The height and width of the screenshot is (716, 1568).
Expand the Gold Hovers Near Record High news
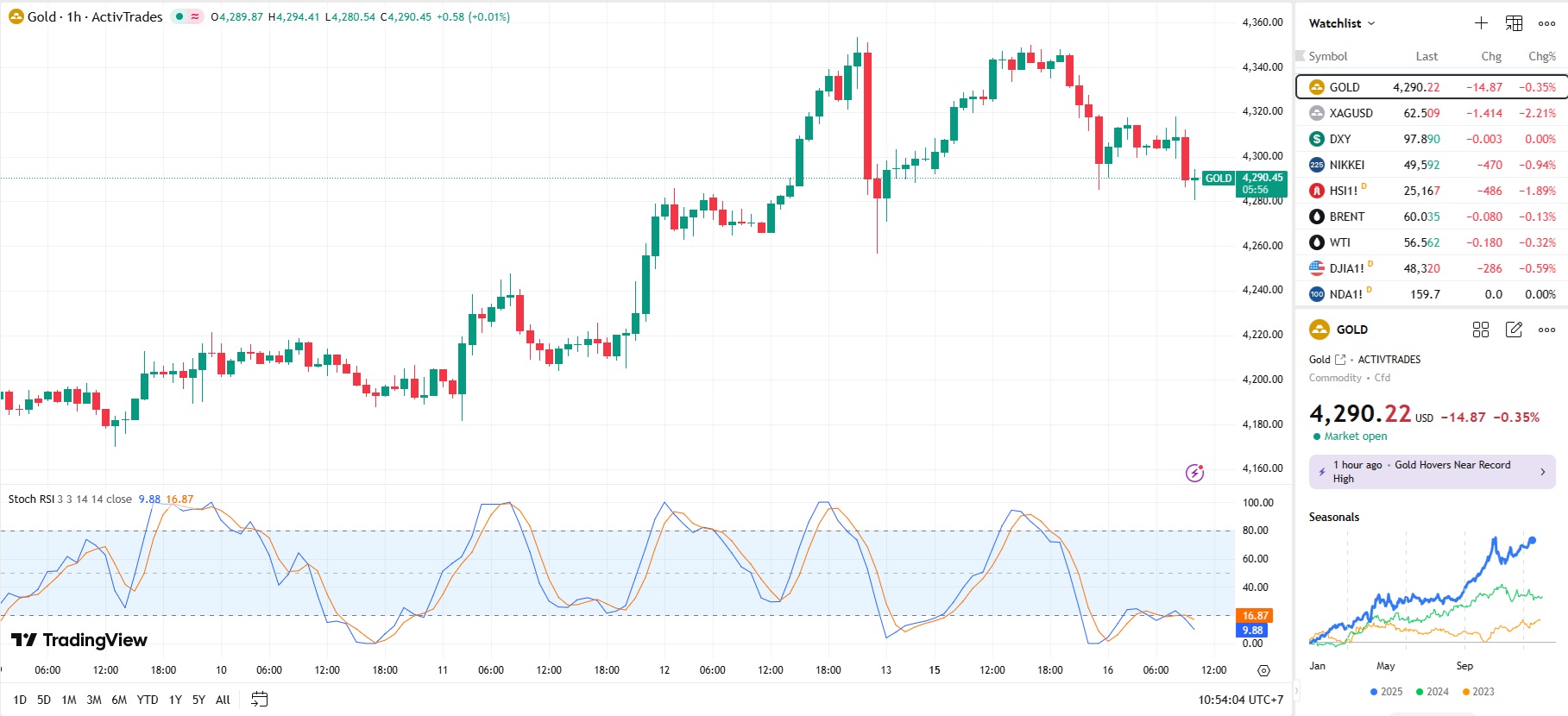(x=1432, y=472)
